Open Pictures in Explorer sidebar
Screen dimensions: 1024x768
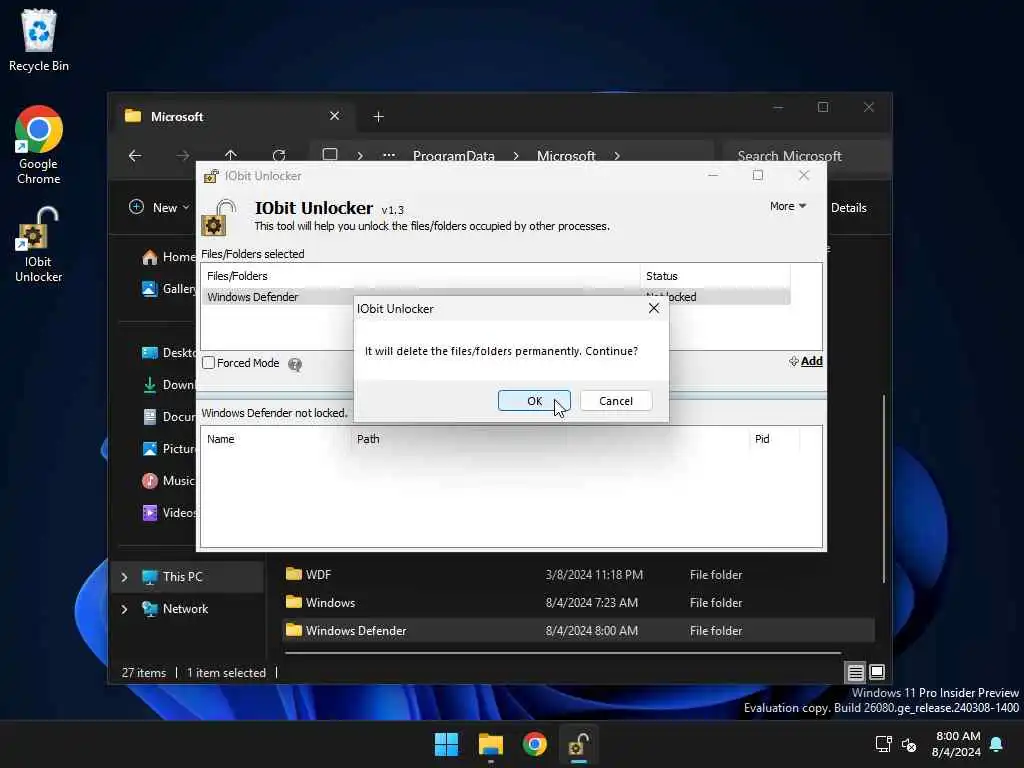168,449
